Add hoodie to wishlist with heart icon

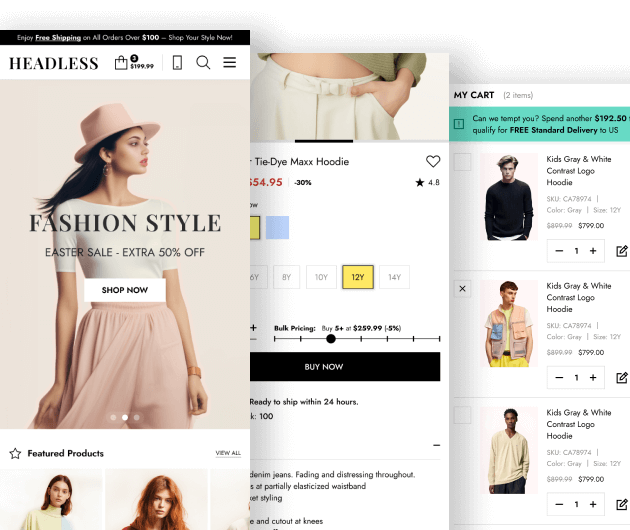coord(433,161)
